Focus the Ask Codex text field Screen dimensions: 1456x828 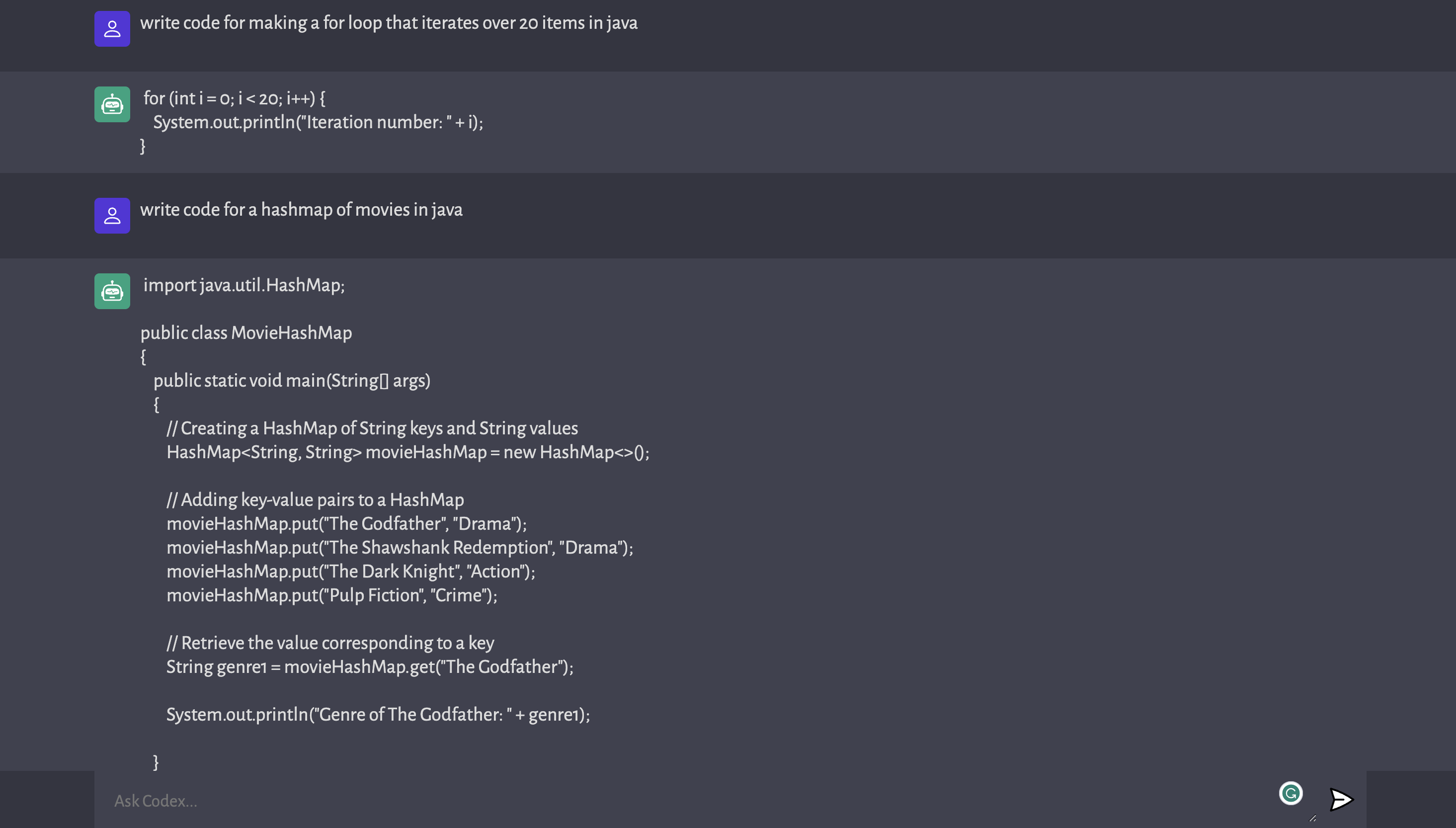pos(682,801)
